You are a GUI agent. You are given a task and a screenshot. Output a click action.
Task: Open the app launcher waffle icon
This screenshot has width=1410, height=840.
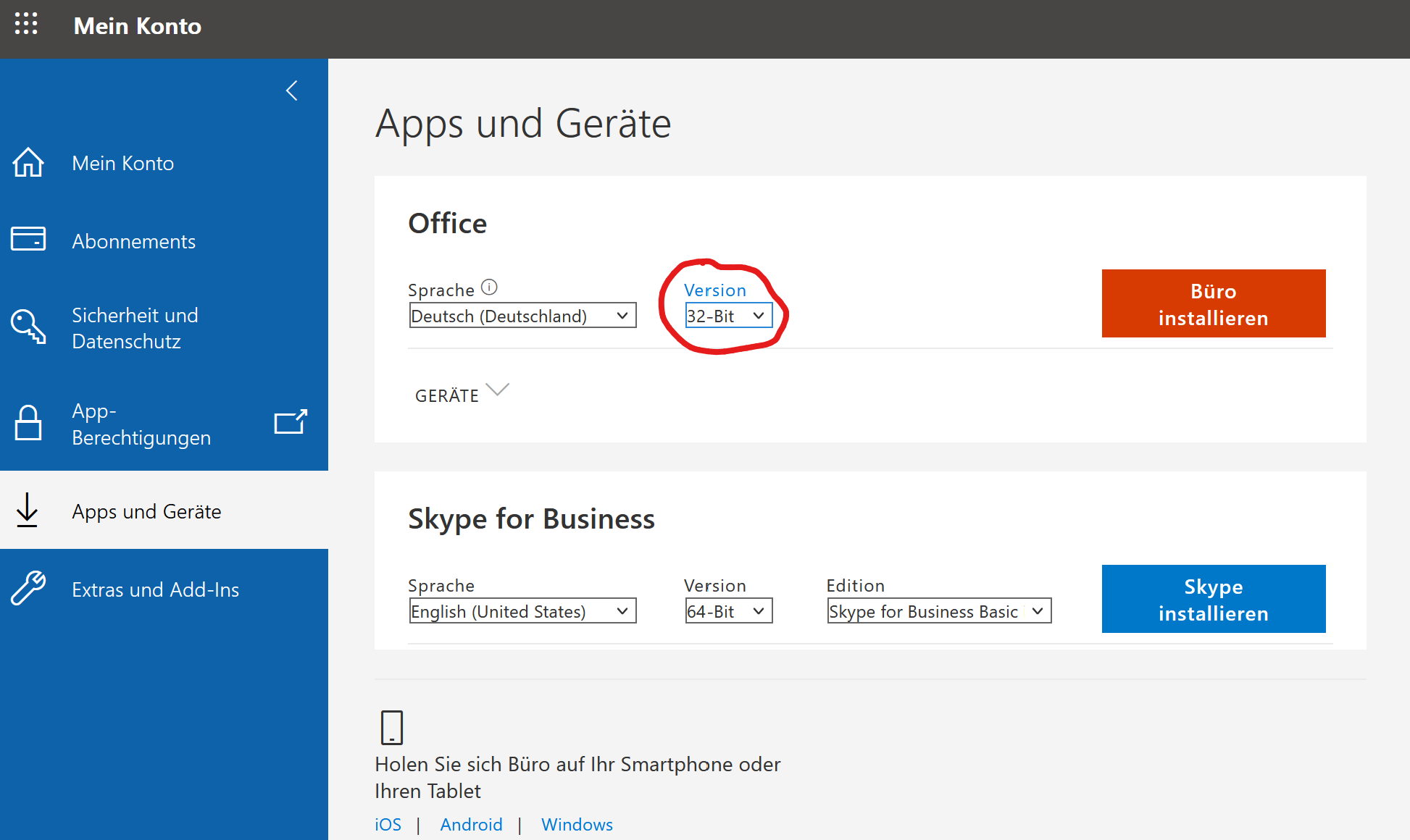tap(26, 24)
